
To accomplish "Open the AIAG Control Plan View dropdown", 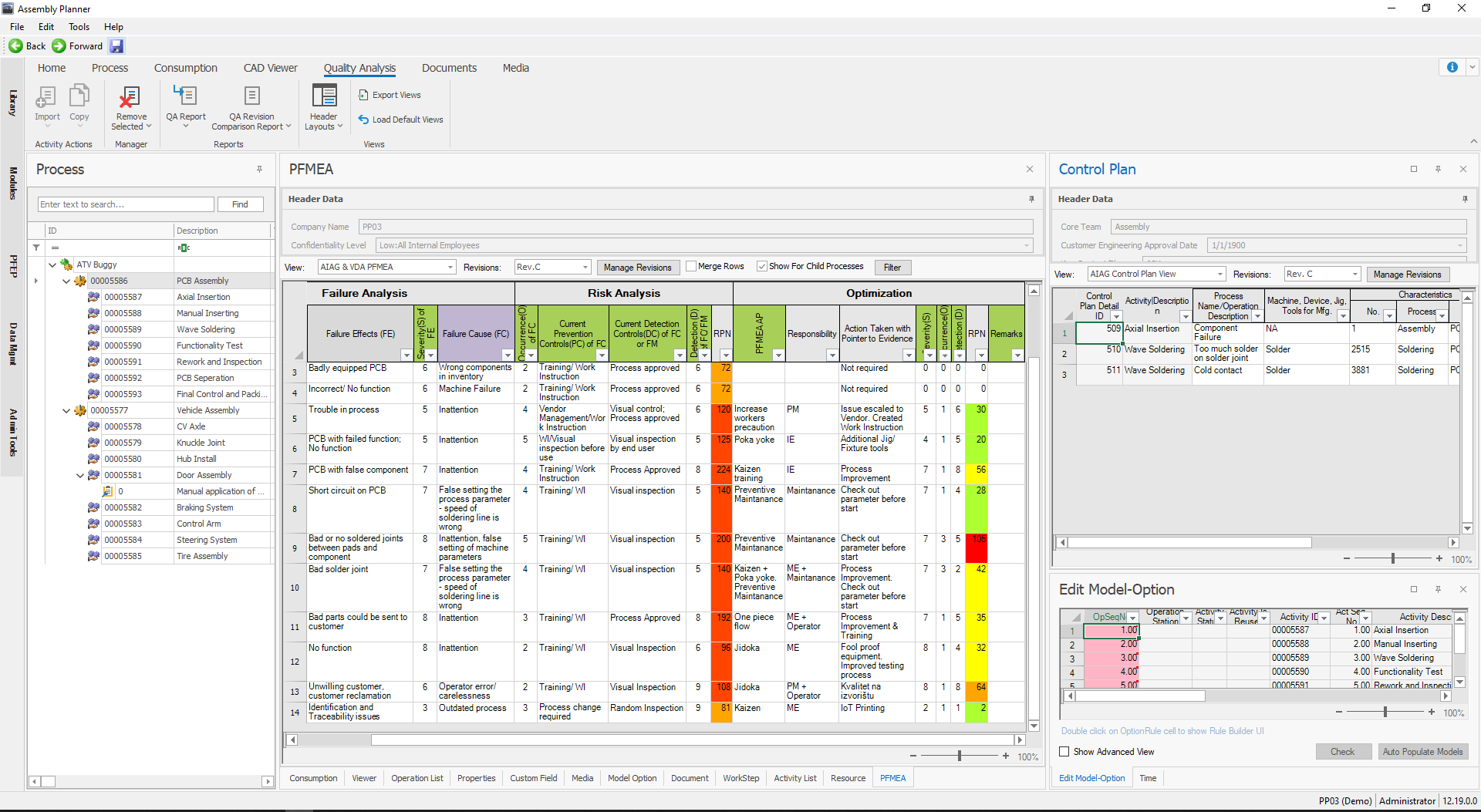I will pyautogui.click(x=1155, y=274).
